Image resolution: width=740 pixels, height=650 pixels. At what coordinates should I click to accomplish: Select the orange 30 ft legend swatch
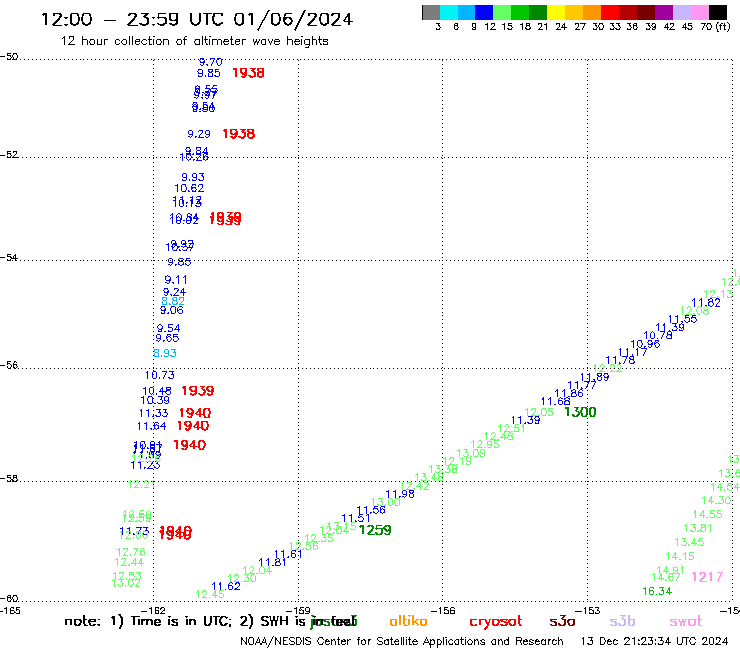pyautogui.click(x=592, y=12)
